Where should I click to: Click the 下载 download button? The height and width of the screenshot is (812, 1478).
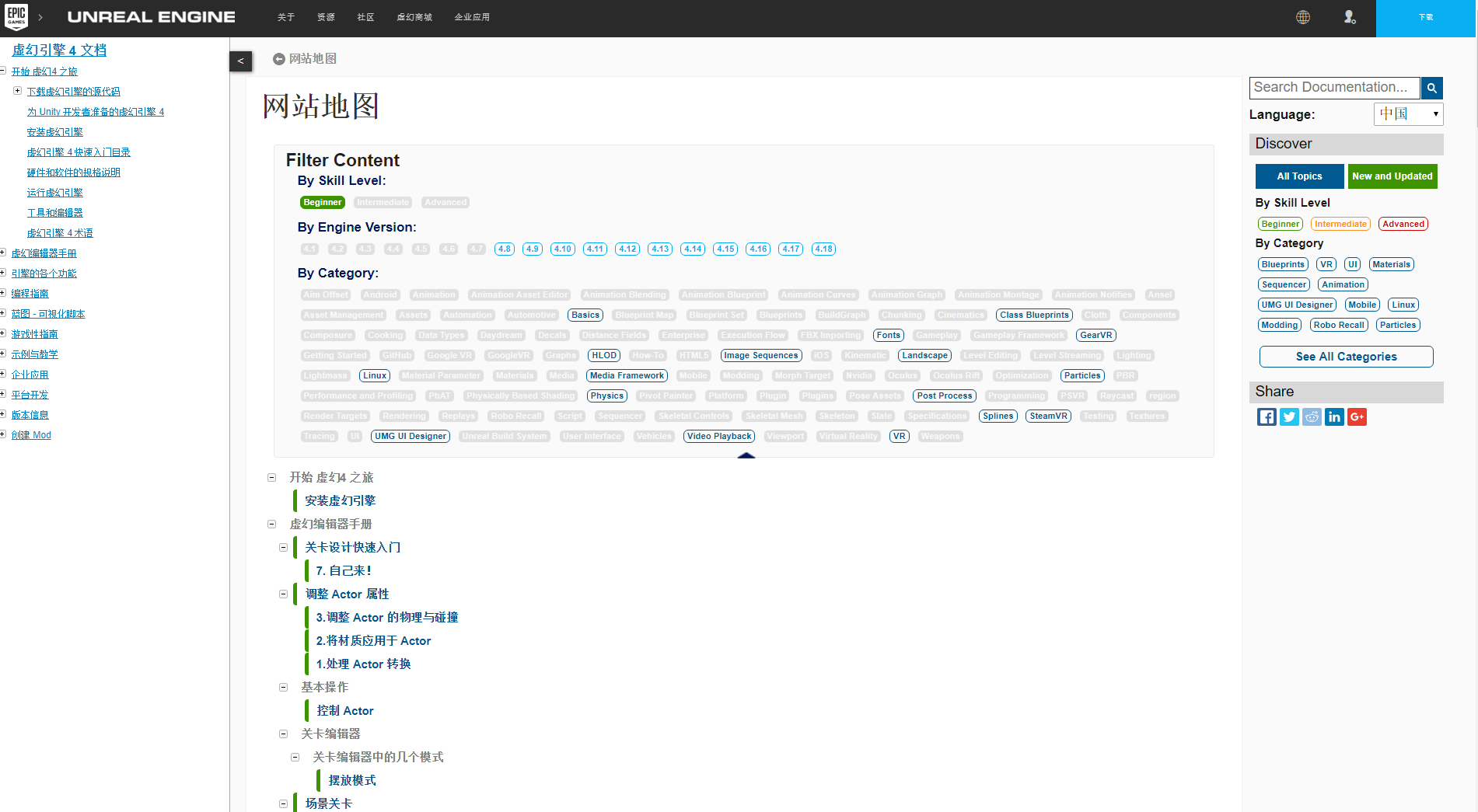(1425, 18)
